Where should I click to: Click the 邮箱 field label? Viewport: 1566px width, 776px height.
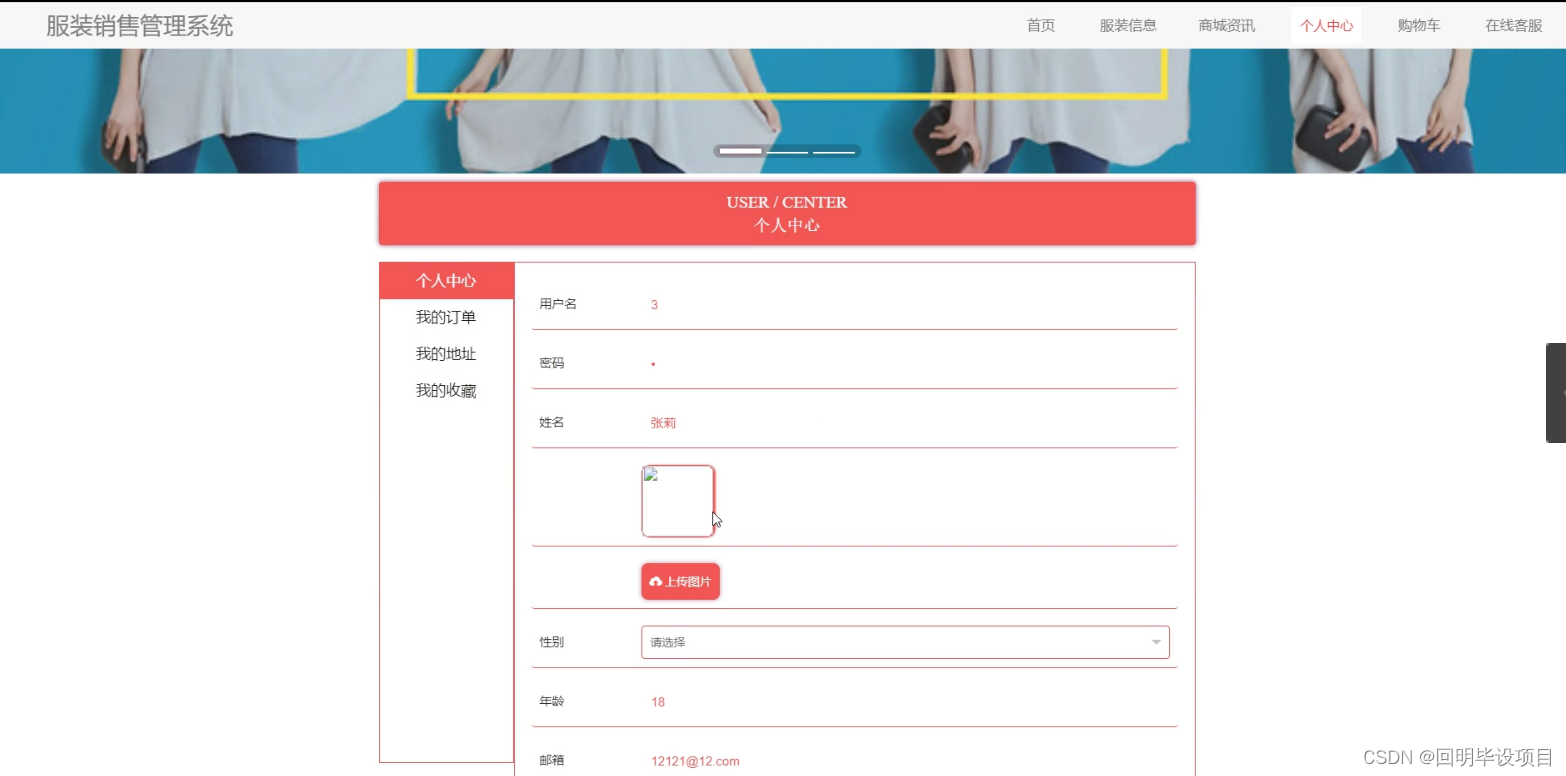[x=552, y=761]
